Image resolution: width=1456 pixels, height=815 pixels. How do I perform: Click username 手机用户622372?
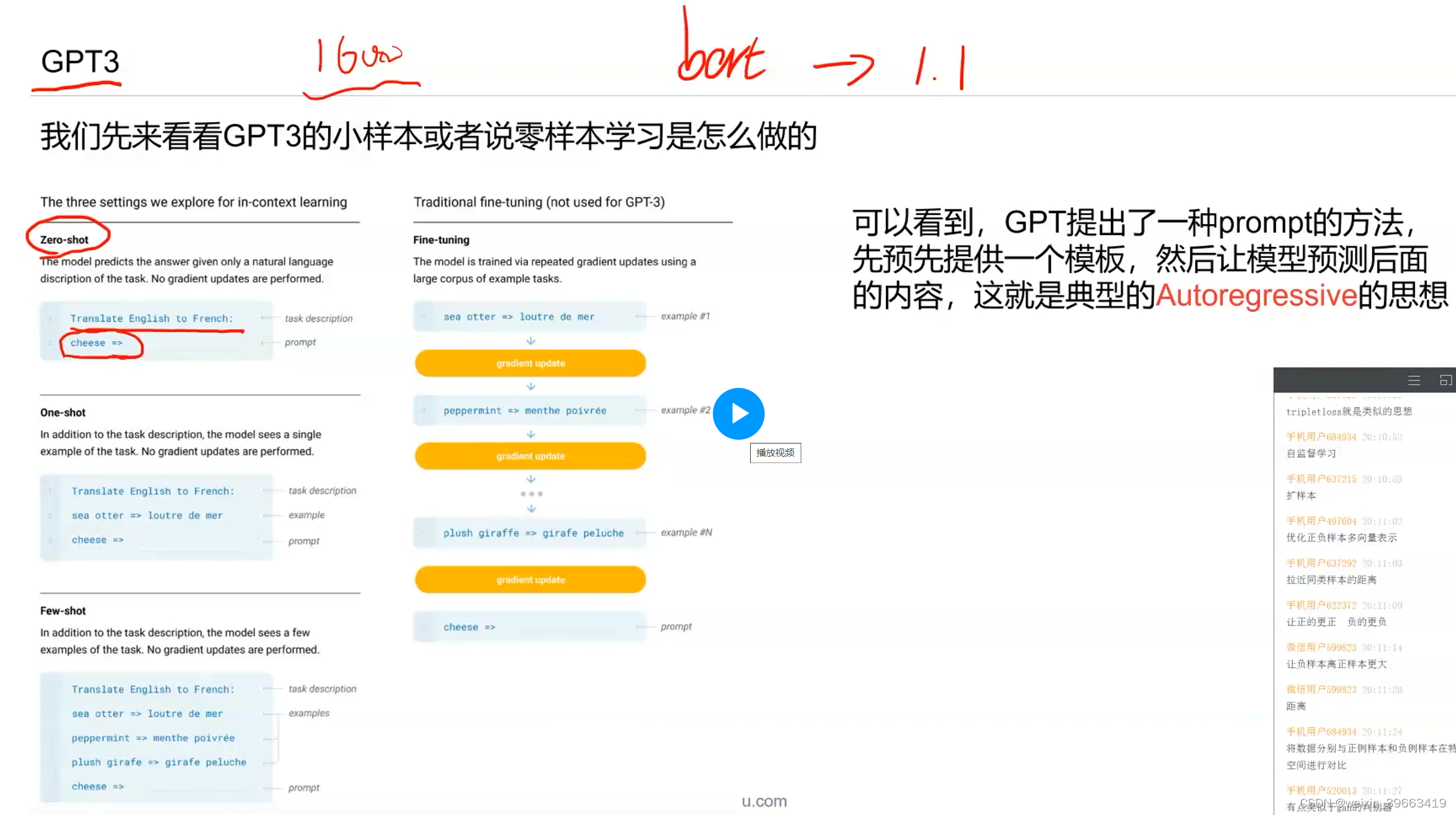pyautogui.click(x=1321, y=605)
